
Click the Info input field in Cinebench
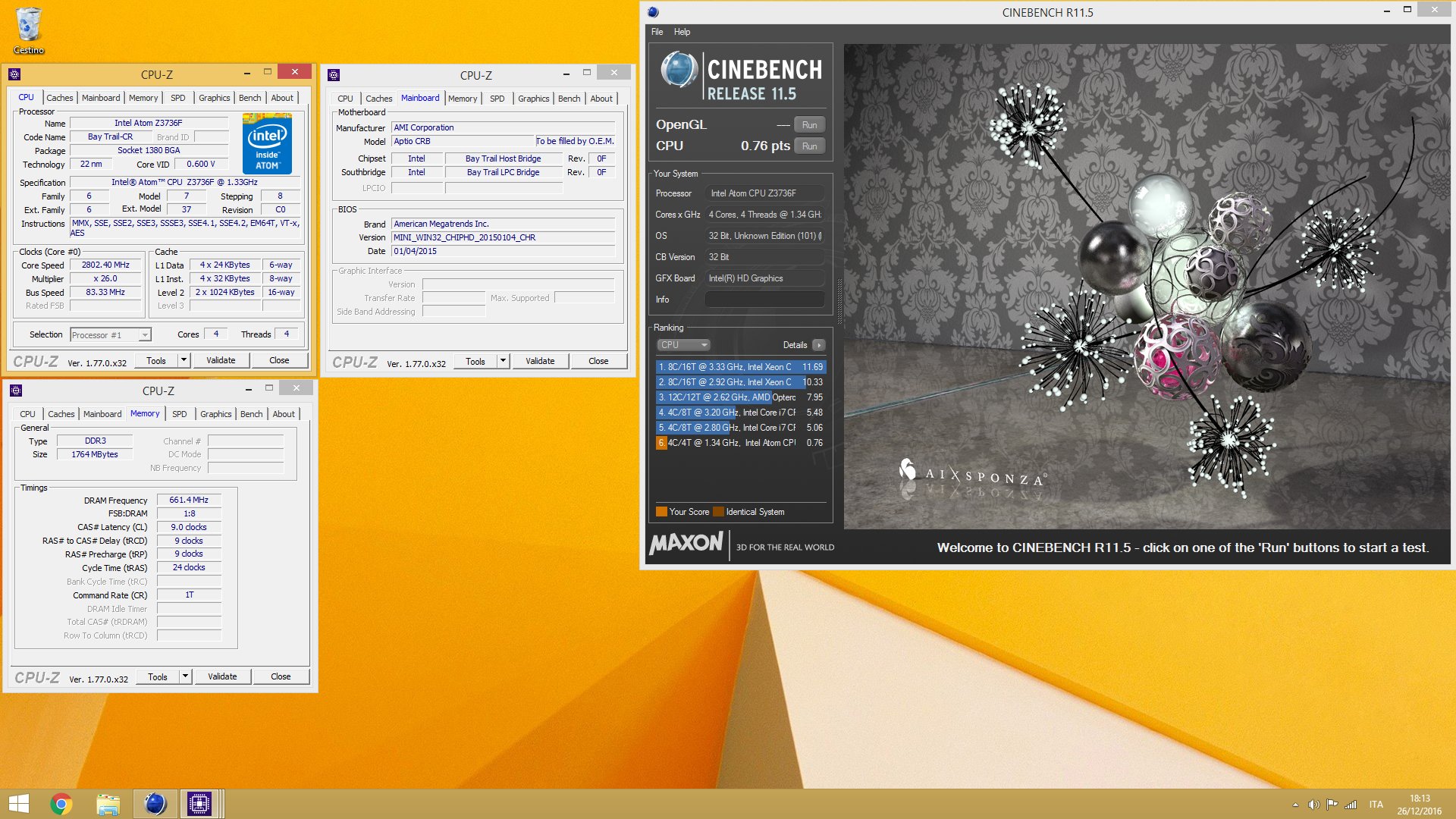tap(764, 300)
